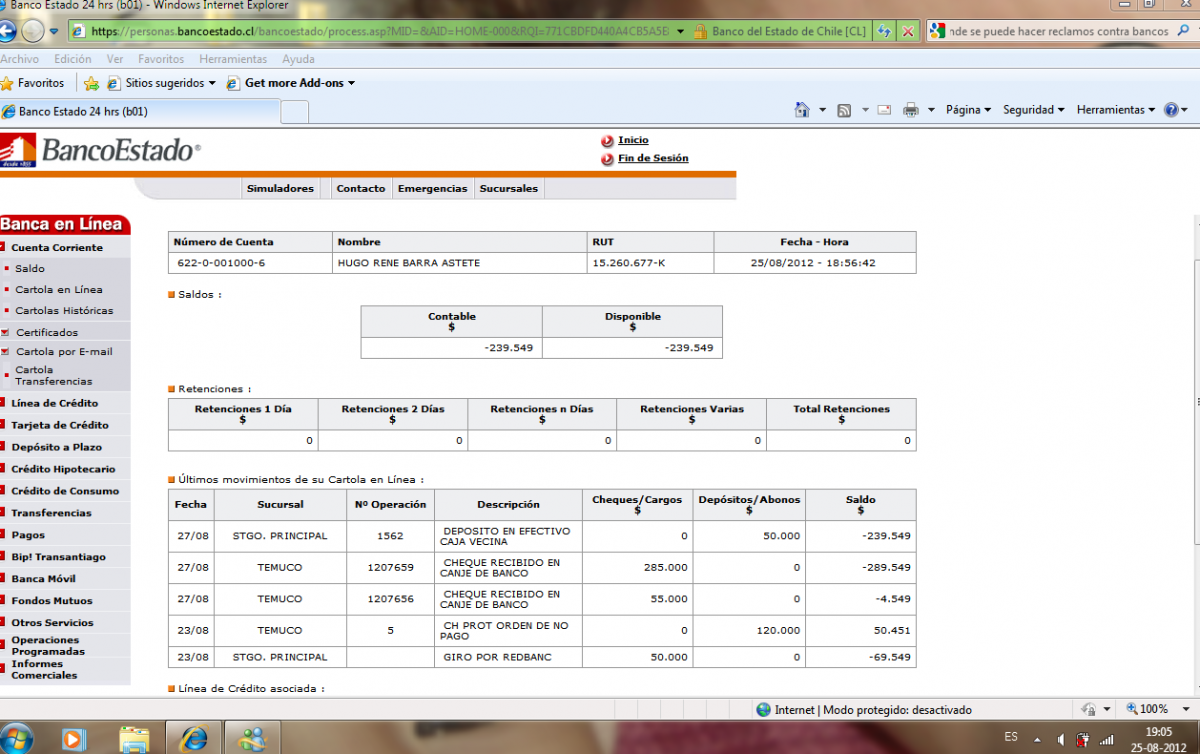The height and width of the screenshot is (754, 1200).
Task: Click in the browser search box
Action: 1060,31
